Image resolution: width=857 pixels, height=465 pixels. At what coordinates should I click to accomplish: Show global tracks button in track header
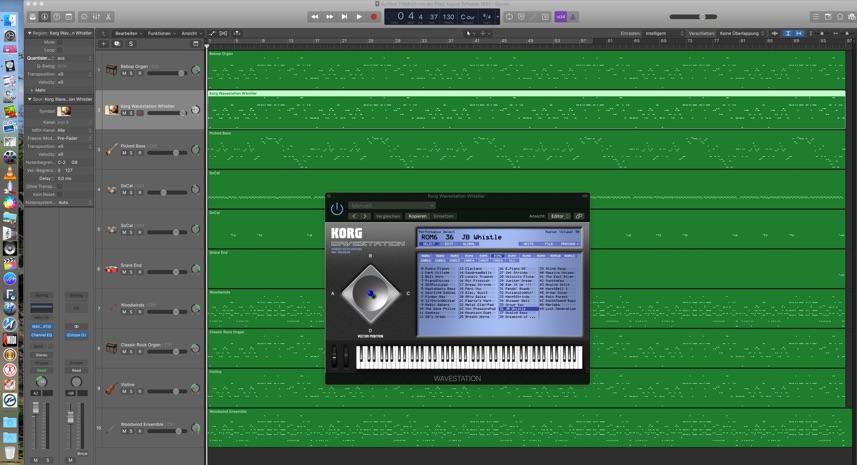click(x=196, y=44)
